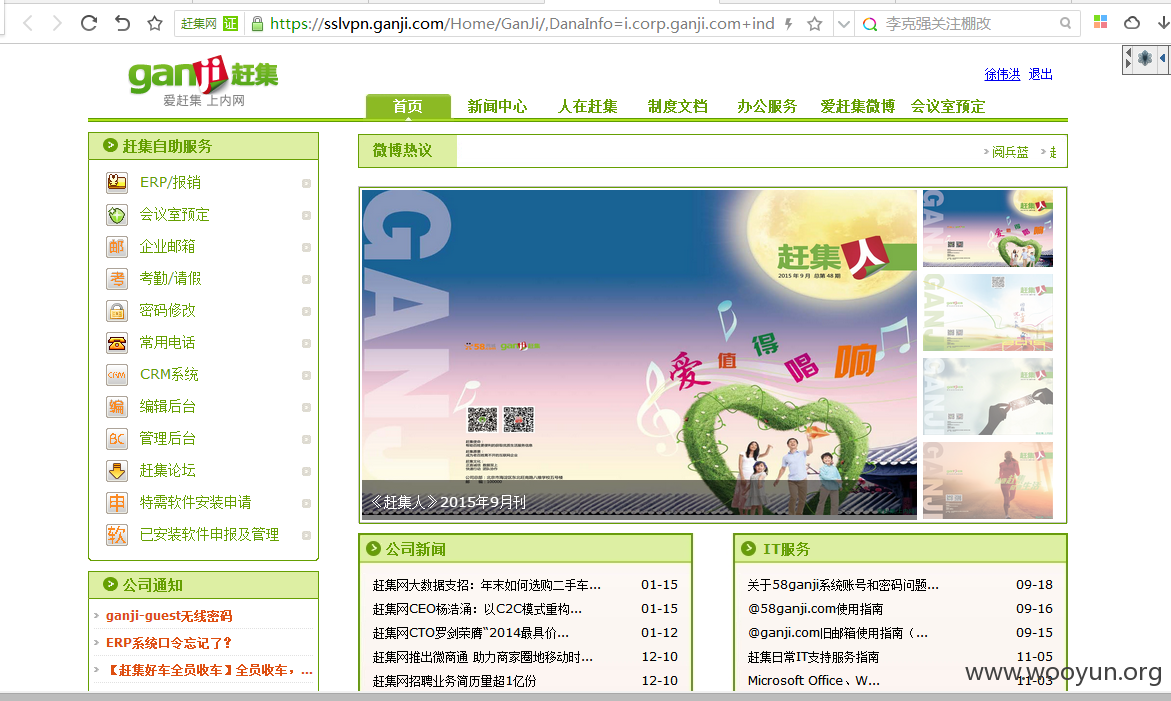The height and width of the screenshot is (701, 1171).
Task: Open ganji-guest无线密码 notice
Action: pyautogui.click(x=169, y=616)
